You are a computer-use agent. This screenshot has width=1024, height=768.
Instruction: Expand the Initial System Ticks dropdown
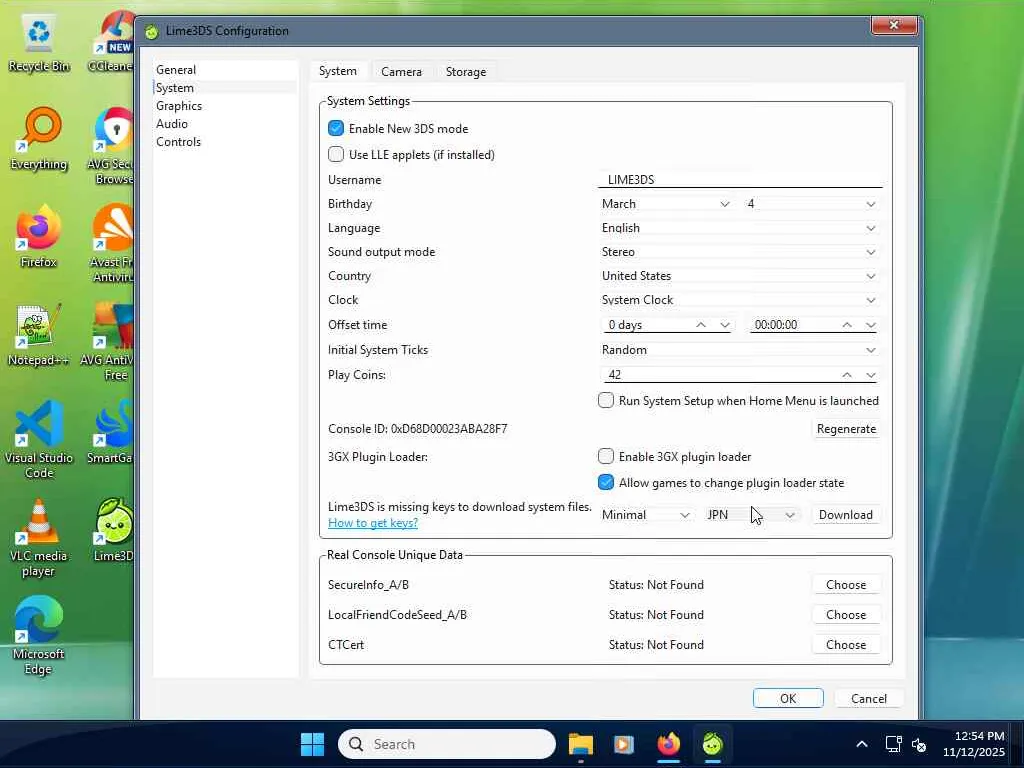(739, 350)
